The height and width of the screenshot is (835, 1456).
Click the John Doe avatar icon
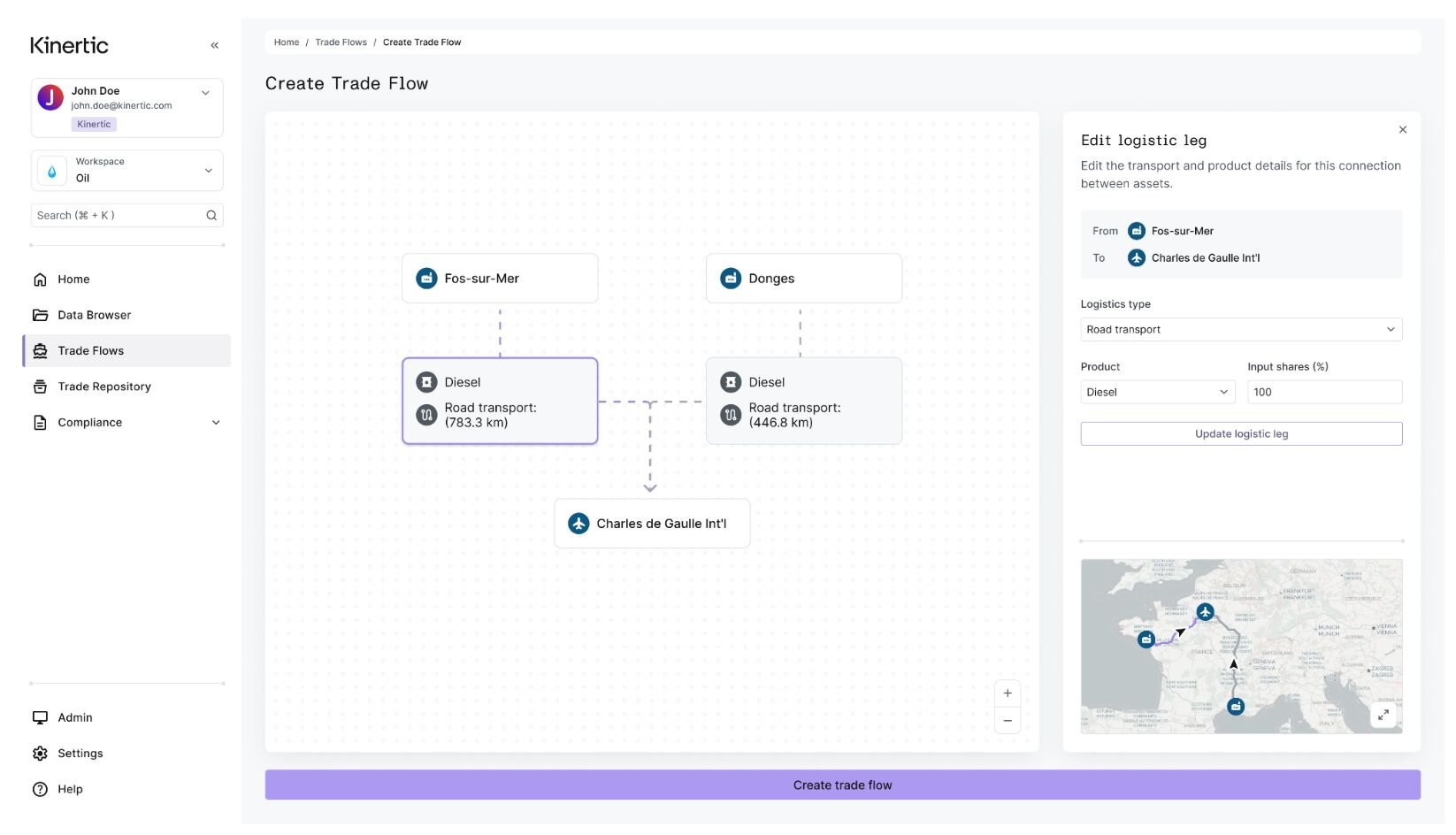[x=50, y=97]
